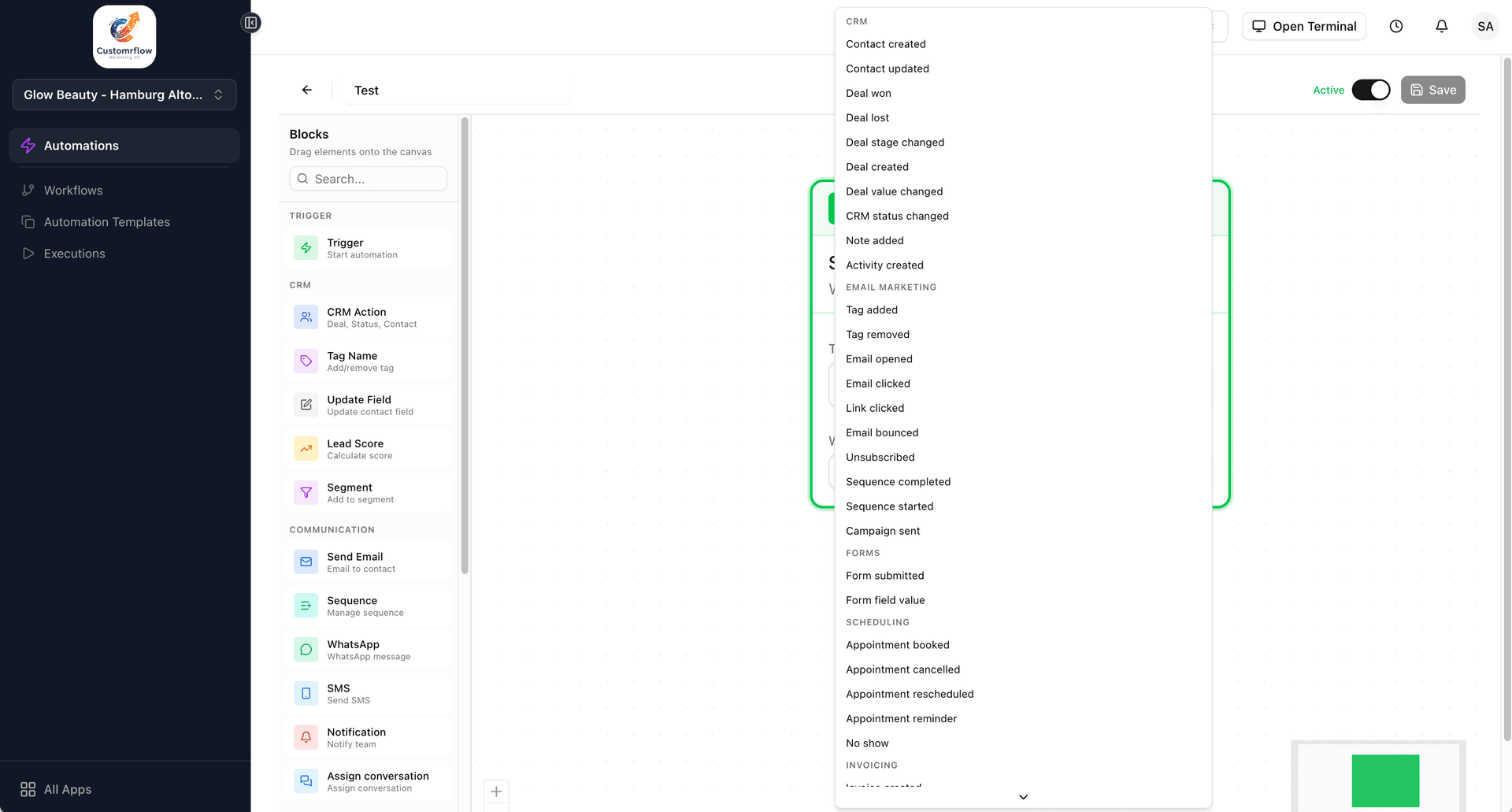
Task: Click the chevron below the trigger list
Action: 1023,797
